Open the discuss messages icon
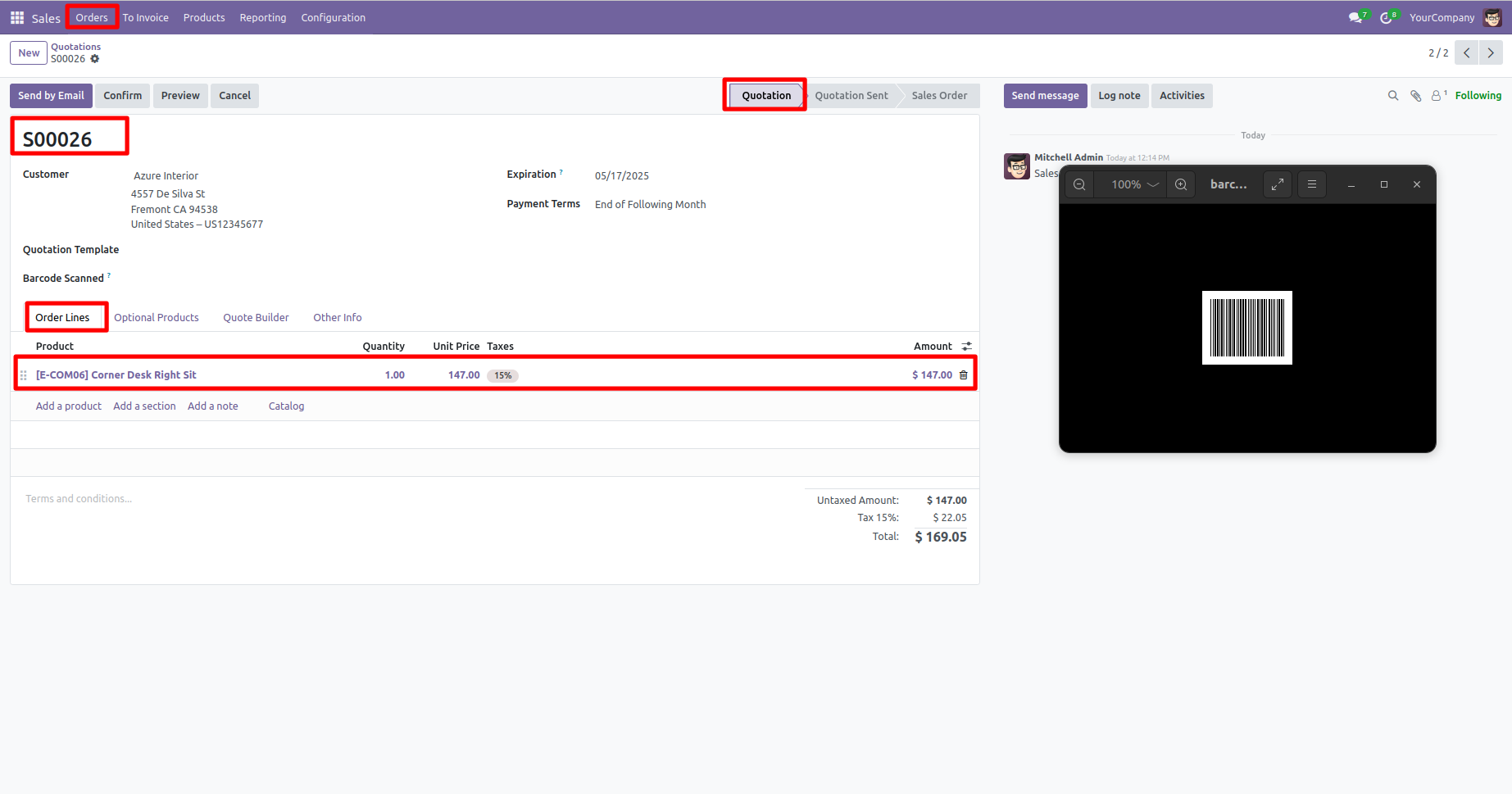Viewport: 1512px width, 794px height. 1356,17
